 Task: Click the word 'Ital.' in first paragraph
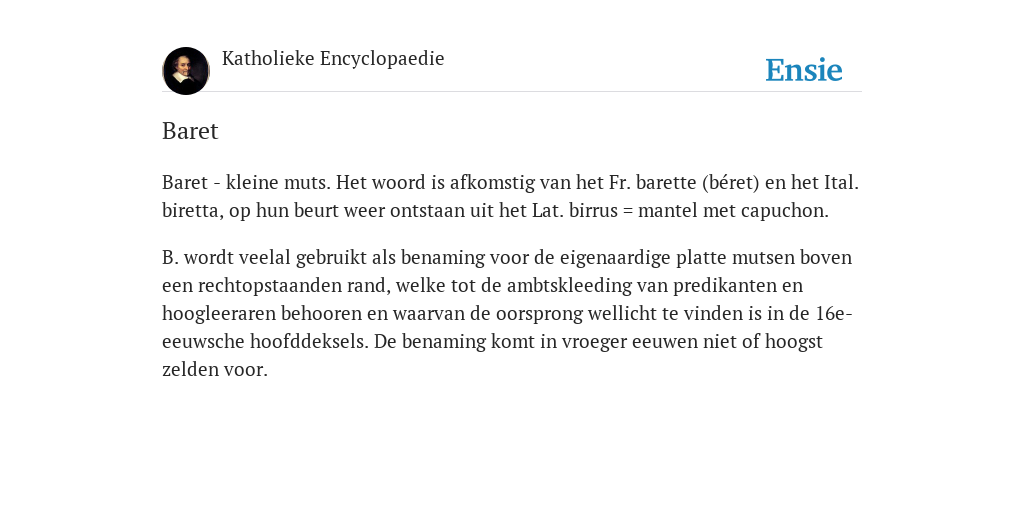click(x=841, y=182)
